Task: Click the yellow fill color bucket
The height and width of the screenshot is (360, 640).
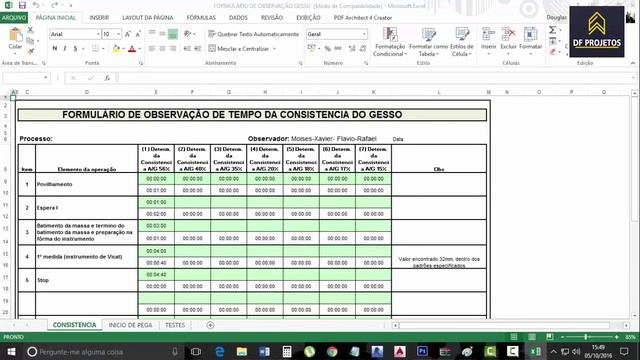Action: pos(116,49)
